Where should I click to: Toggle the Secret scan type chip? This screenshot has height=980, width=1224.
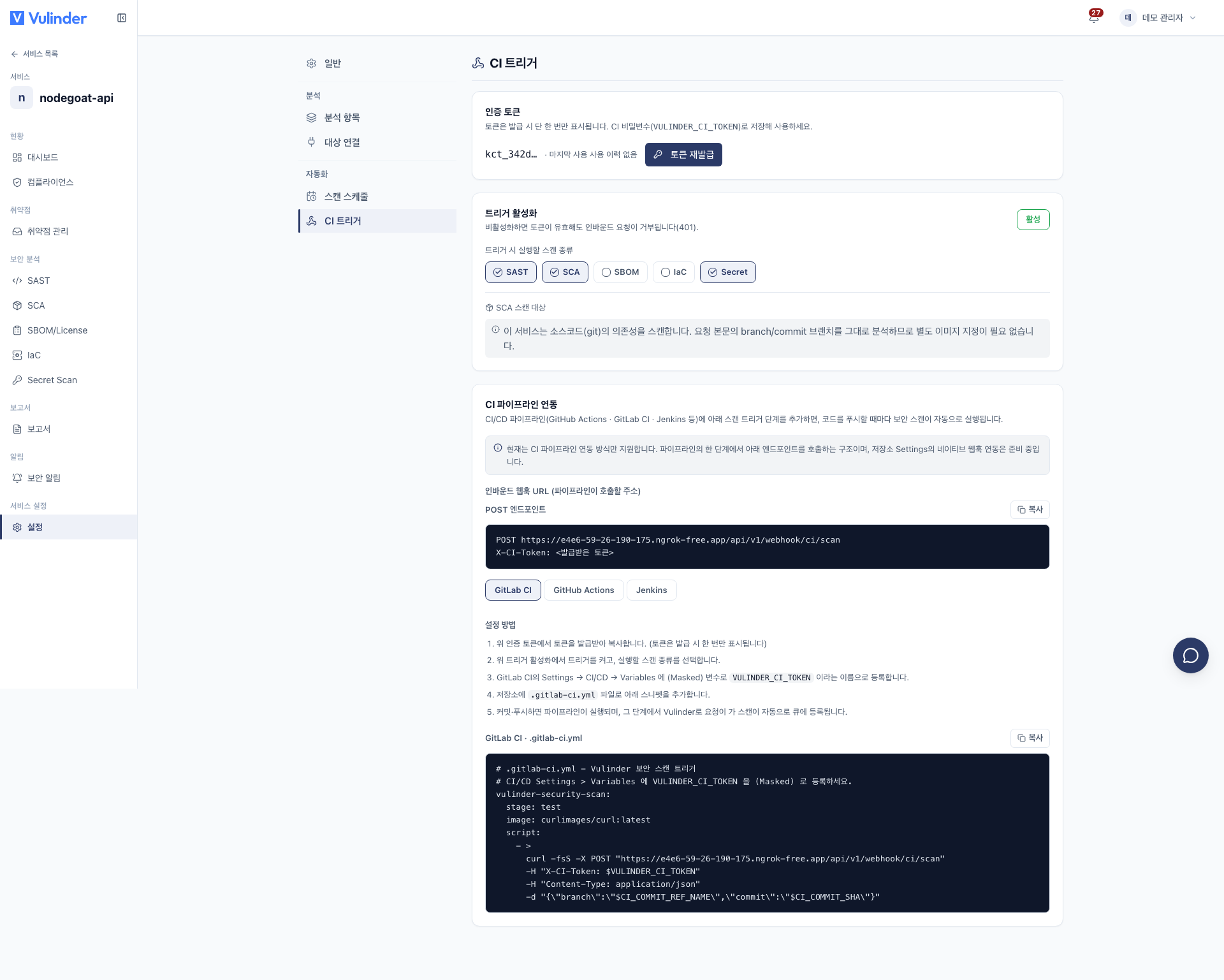[727, 272]
